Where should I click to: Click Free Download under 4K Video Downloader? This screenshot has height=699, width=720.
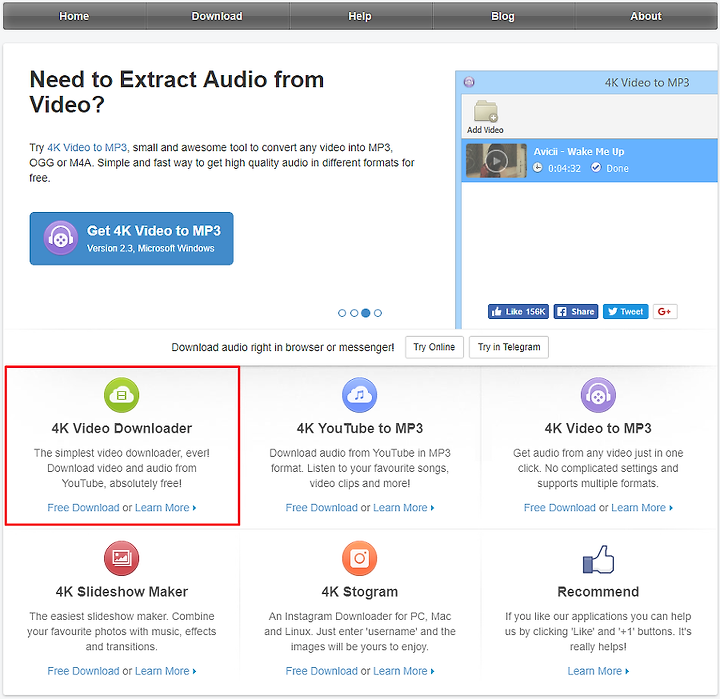click(x=83, y=507)
